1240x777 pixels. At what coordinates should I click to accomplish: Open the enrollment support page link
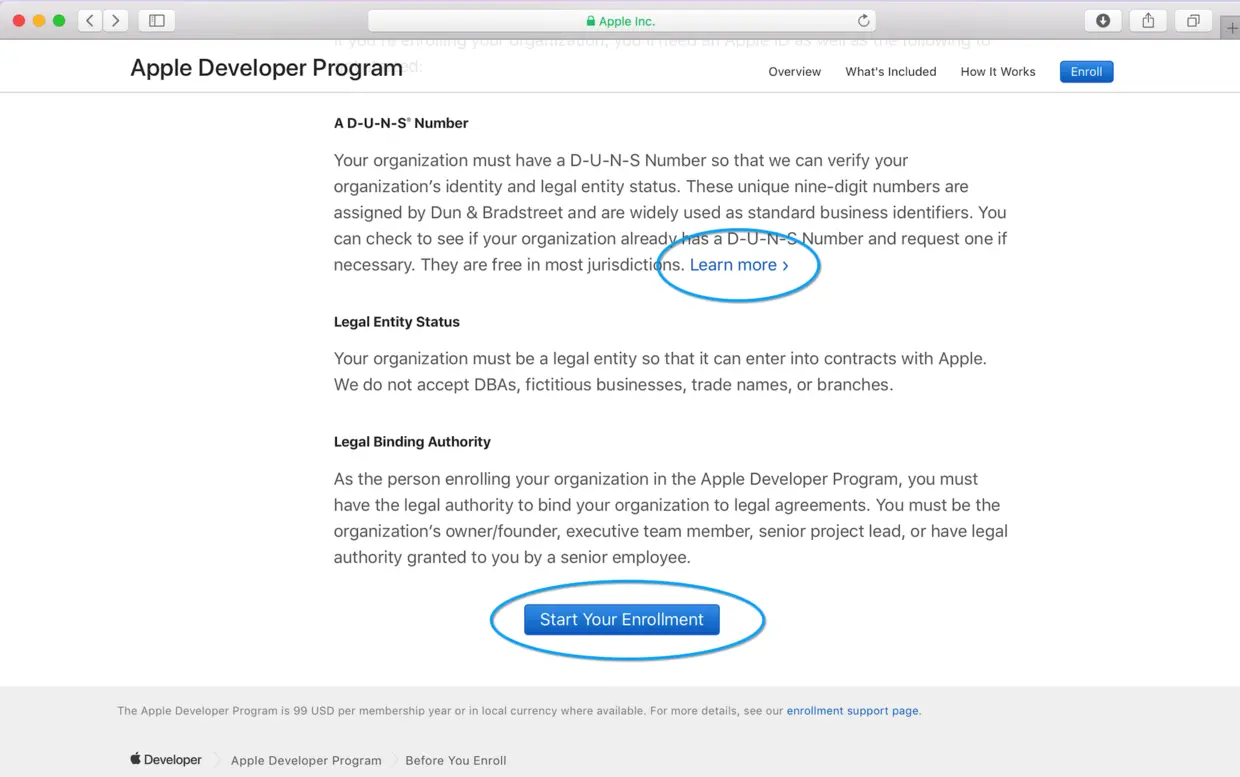pyautogui.click(x=852, y=711)
